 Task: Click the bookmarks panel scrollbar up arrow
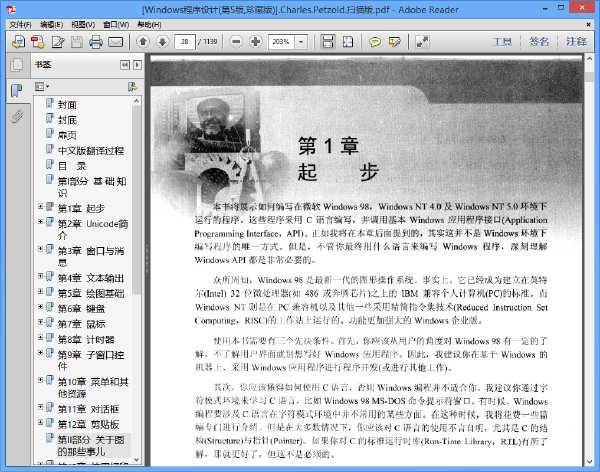[137, 101]
